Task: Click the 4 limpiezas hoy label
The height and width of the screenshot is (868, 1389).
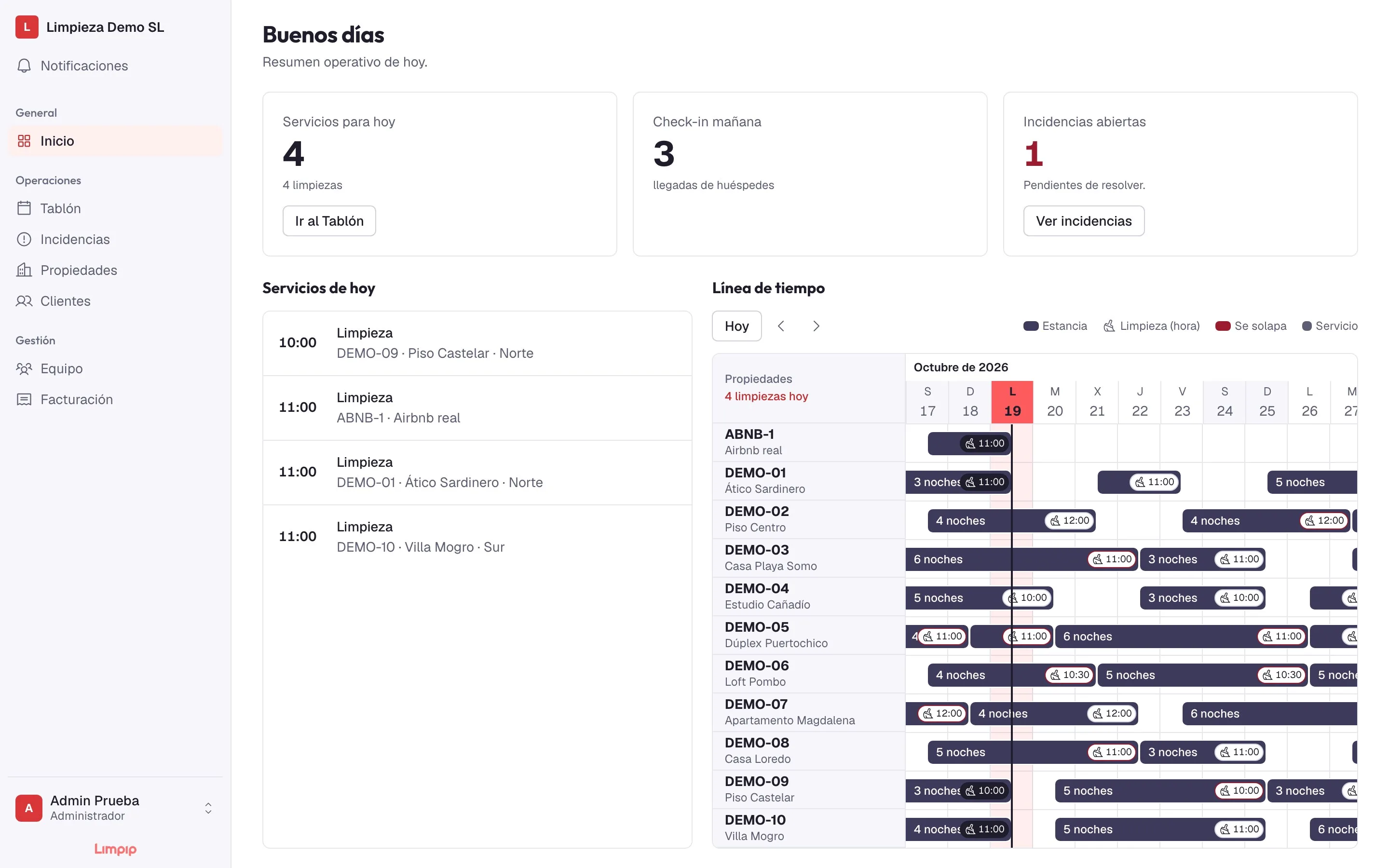Action: (766, 396)
